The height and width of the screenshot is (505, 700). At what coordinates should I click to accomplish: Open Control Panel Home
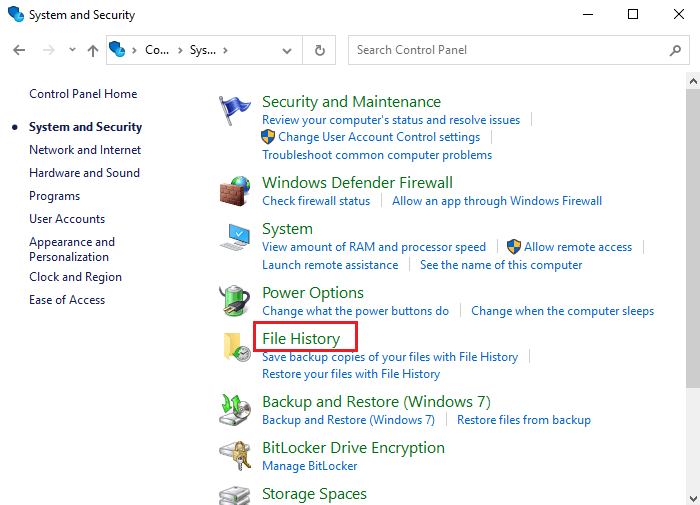tap(83, 94)
